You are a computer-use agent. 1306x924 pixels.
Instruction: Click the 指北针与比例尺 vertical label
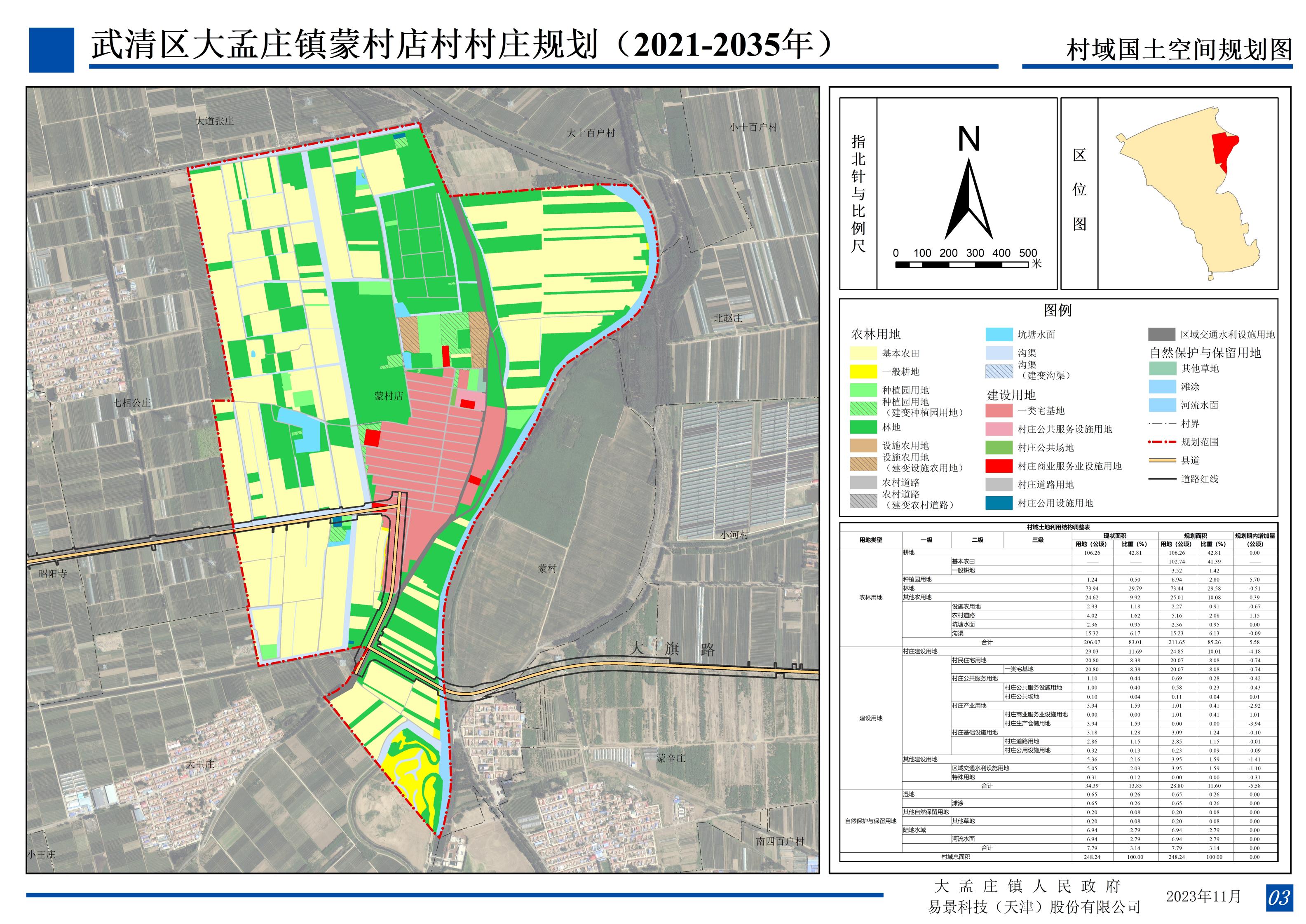point(858,193)
